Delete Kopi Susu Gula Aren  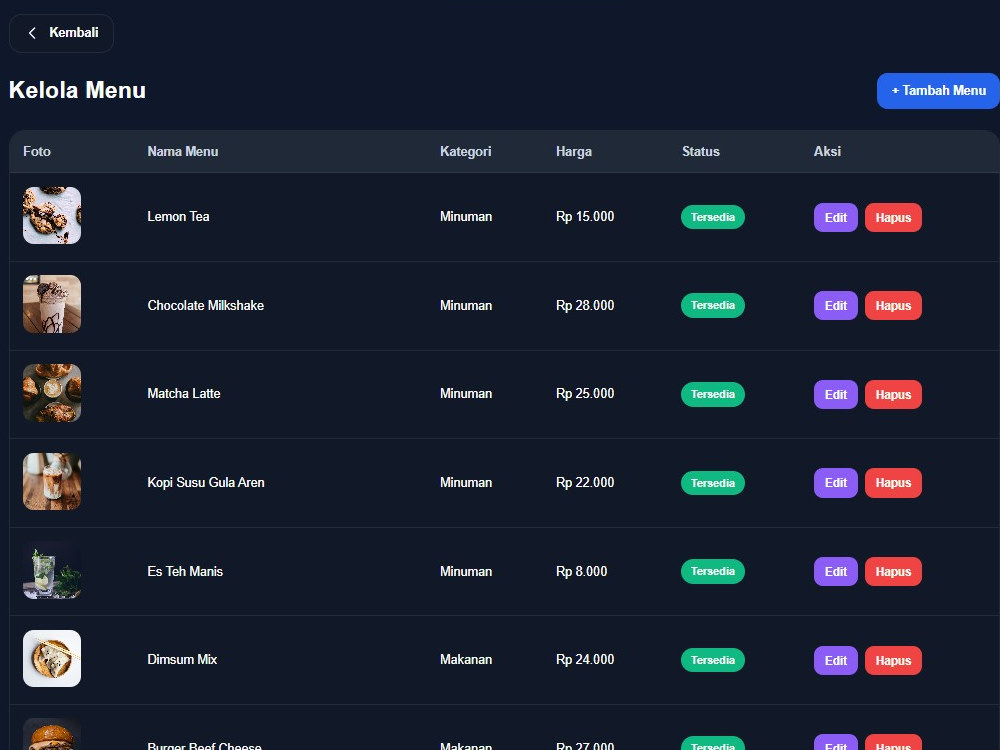pyautogui.click(x=893, y=483)
